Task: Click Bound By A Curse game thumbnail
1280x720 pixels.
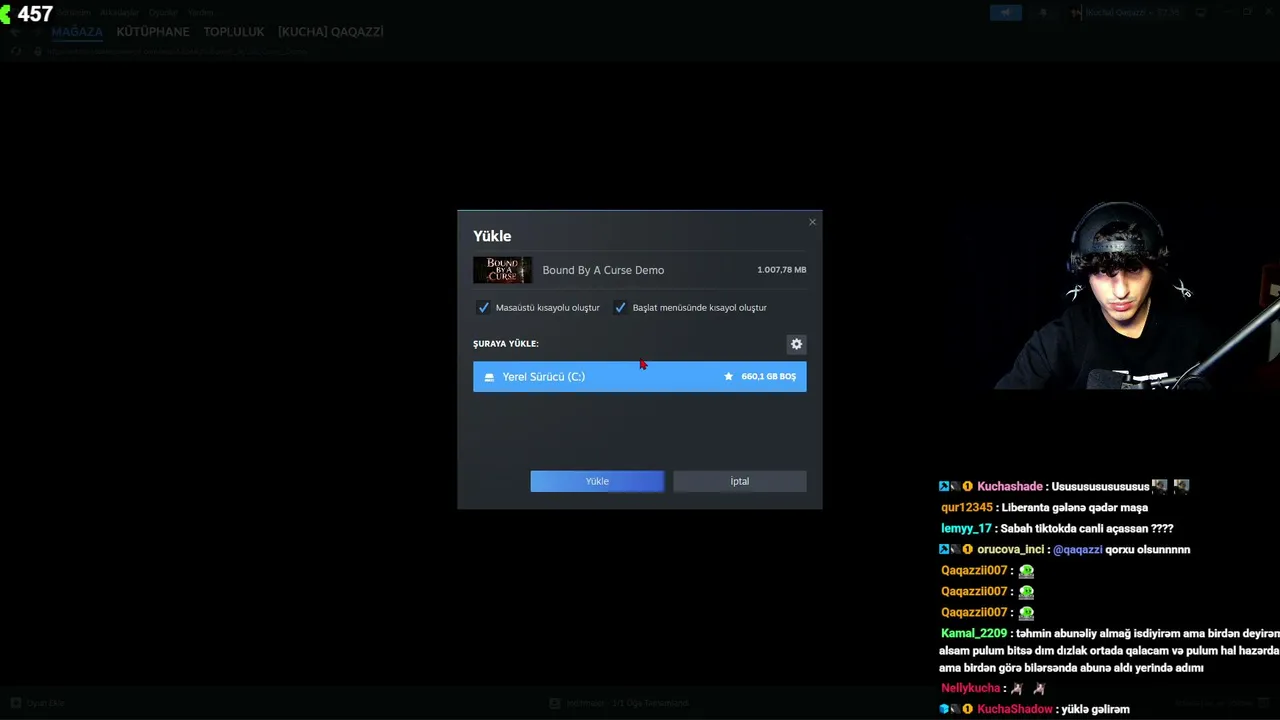Action: coord(502,270)
